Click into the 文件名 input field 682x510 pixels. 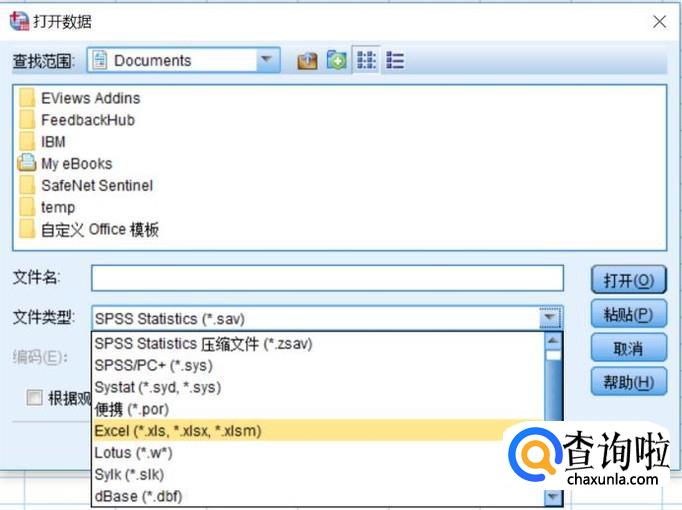coord(327,278)
